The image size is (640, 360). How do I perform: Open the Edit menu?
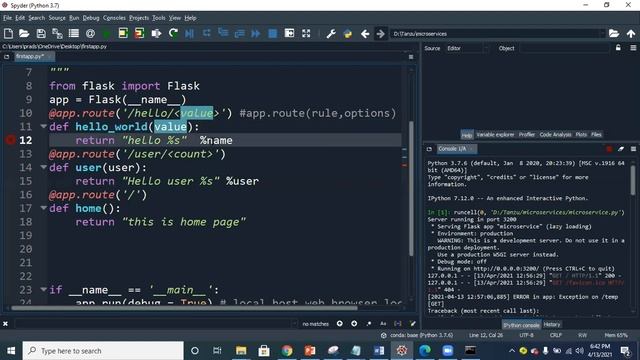pos(20,18)
